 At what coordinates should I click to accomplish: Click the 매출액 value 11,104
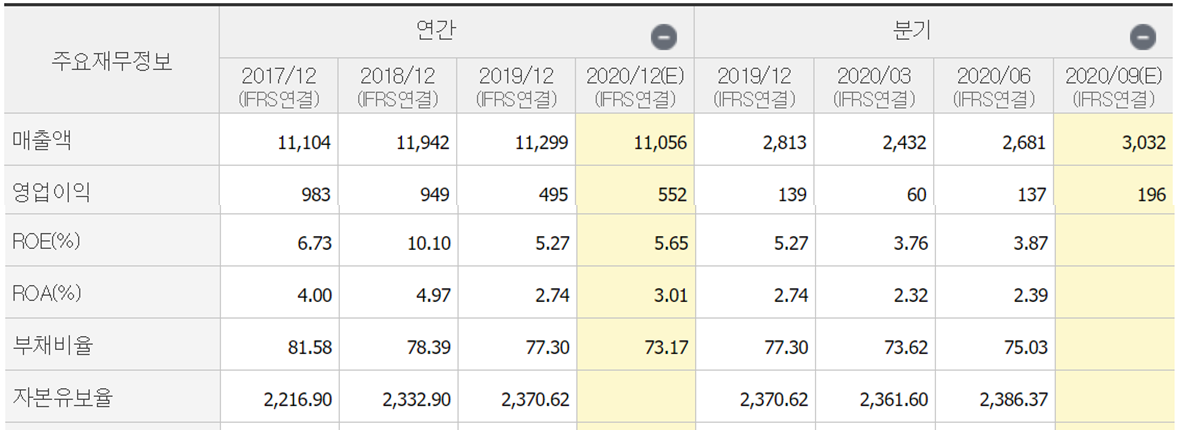(302, 143)
